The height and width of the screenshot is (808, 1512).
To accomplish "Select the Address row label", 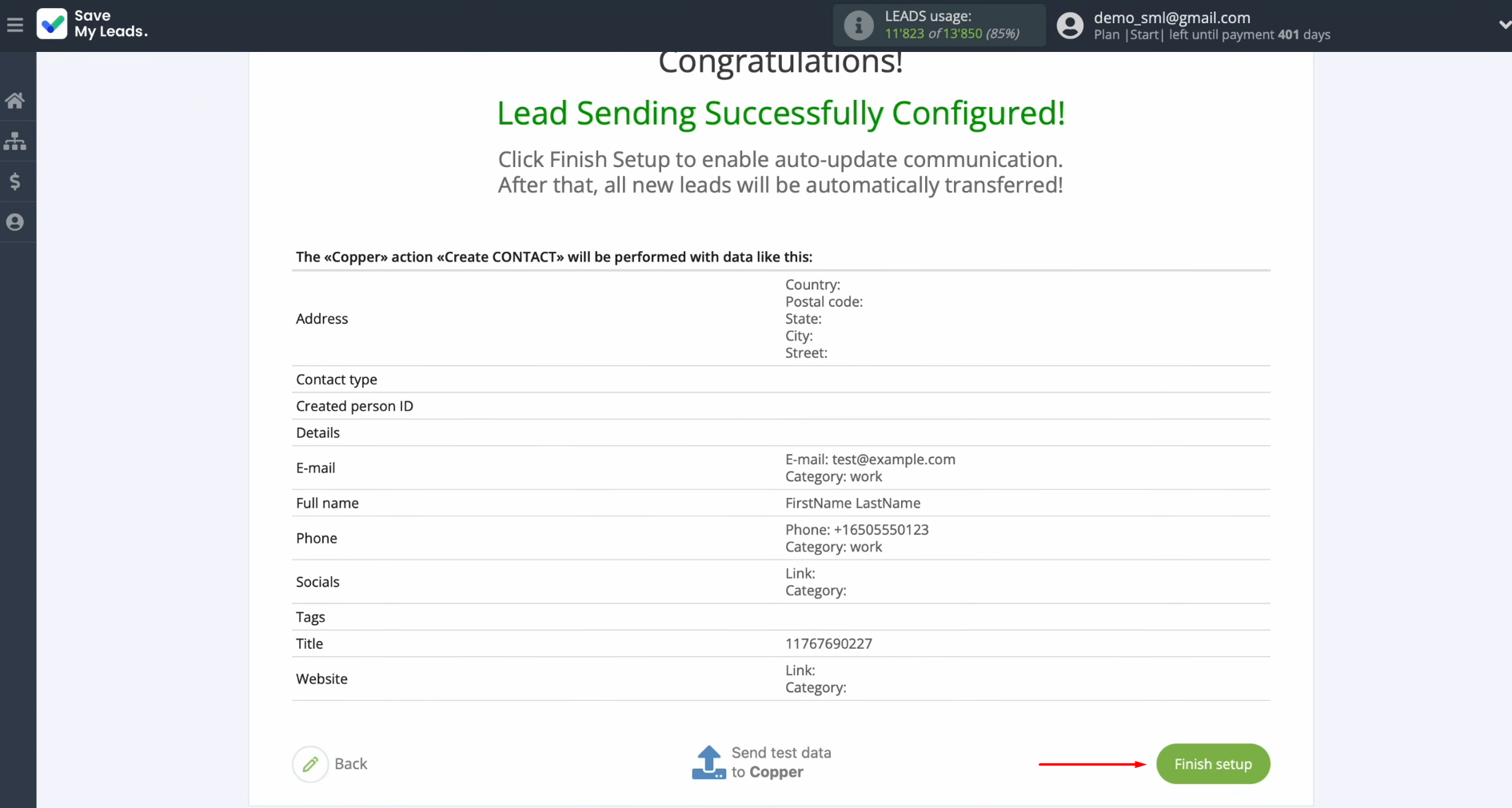I will (322, 319).
